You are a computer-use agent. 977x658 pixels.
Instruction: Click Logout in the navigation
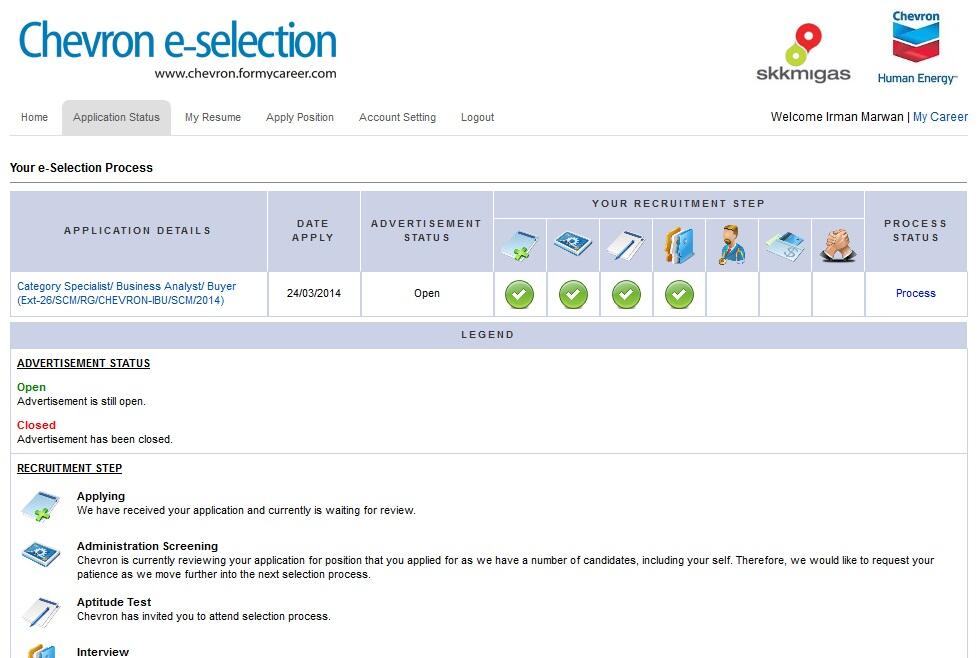[477, 117]
